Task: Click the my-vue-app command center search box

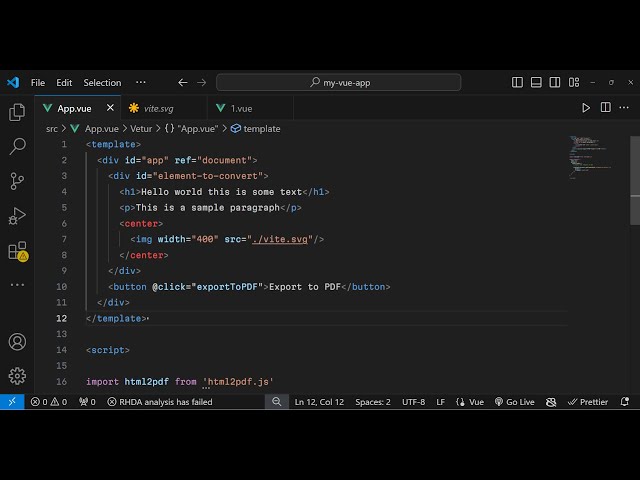Action: [339, 82]
